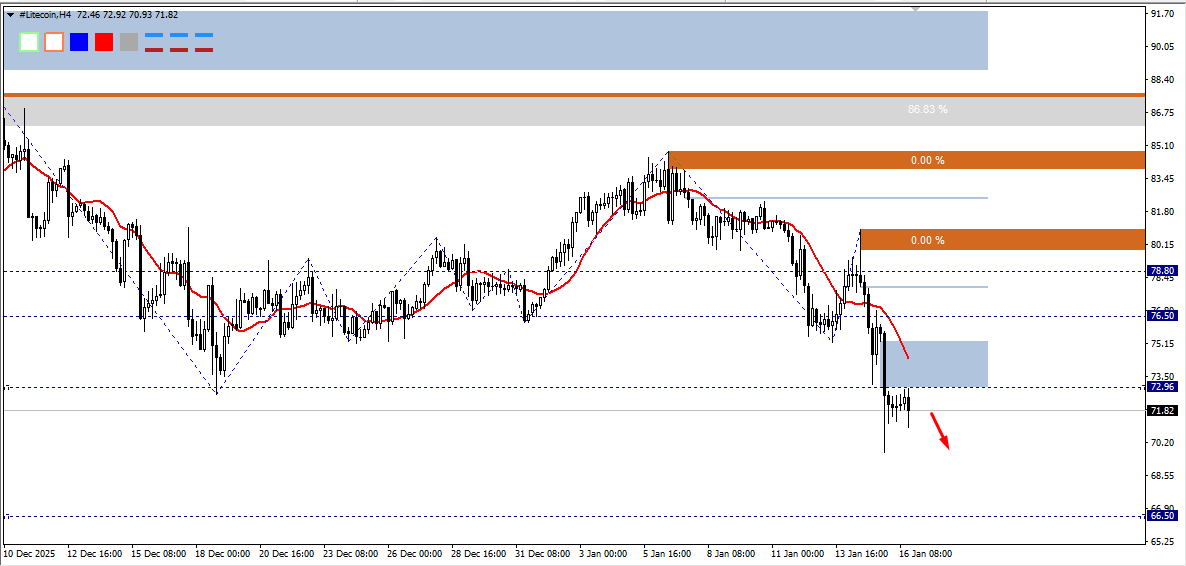This screenshot has height=566, width=1186.
Task: Pick the solid red square swatch
Action: 104,42
